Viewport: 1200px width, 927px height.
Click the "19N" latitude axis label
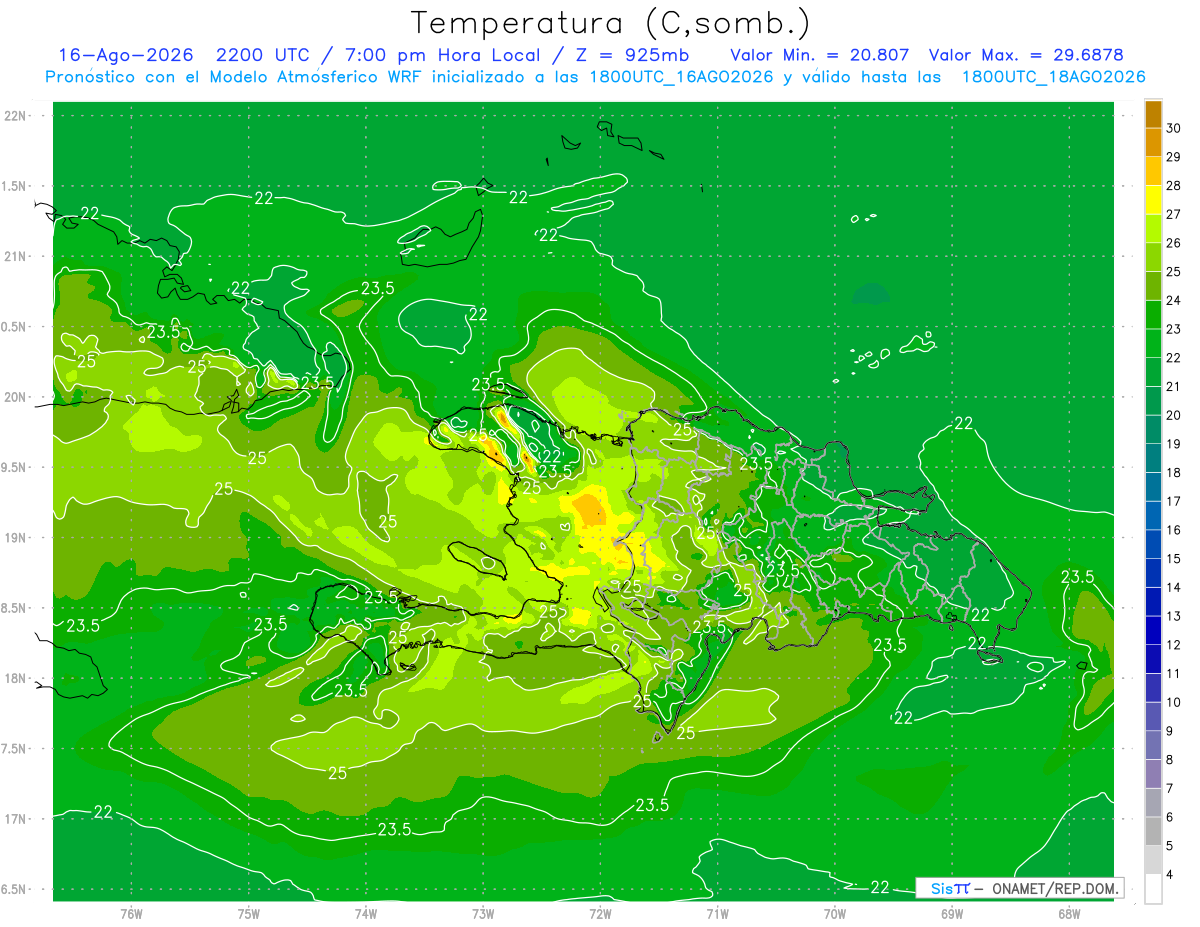pos(16,538)
